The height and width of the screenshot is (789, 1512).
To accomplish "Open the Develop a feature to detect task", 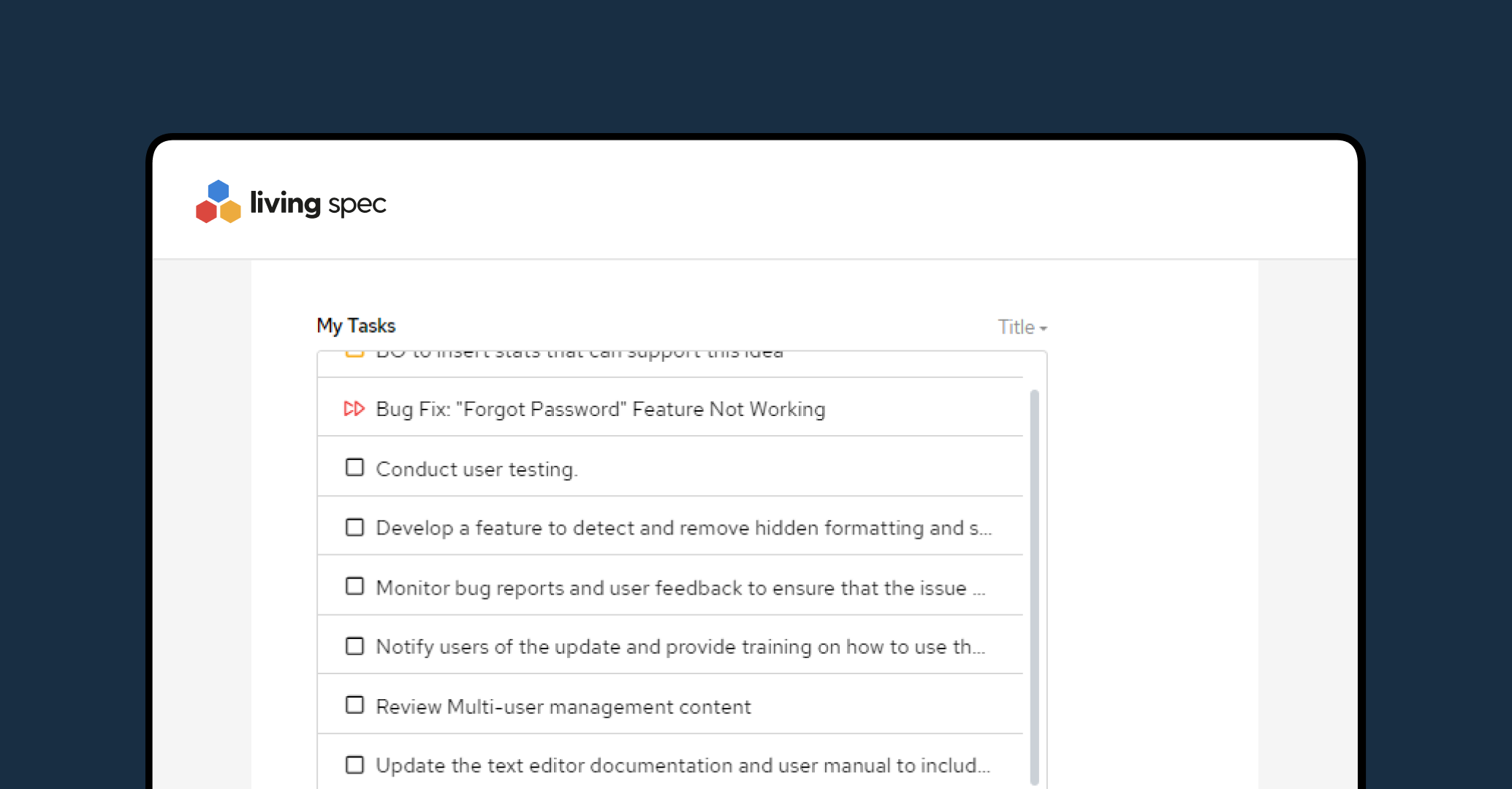I will (683, 528).
